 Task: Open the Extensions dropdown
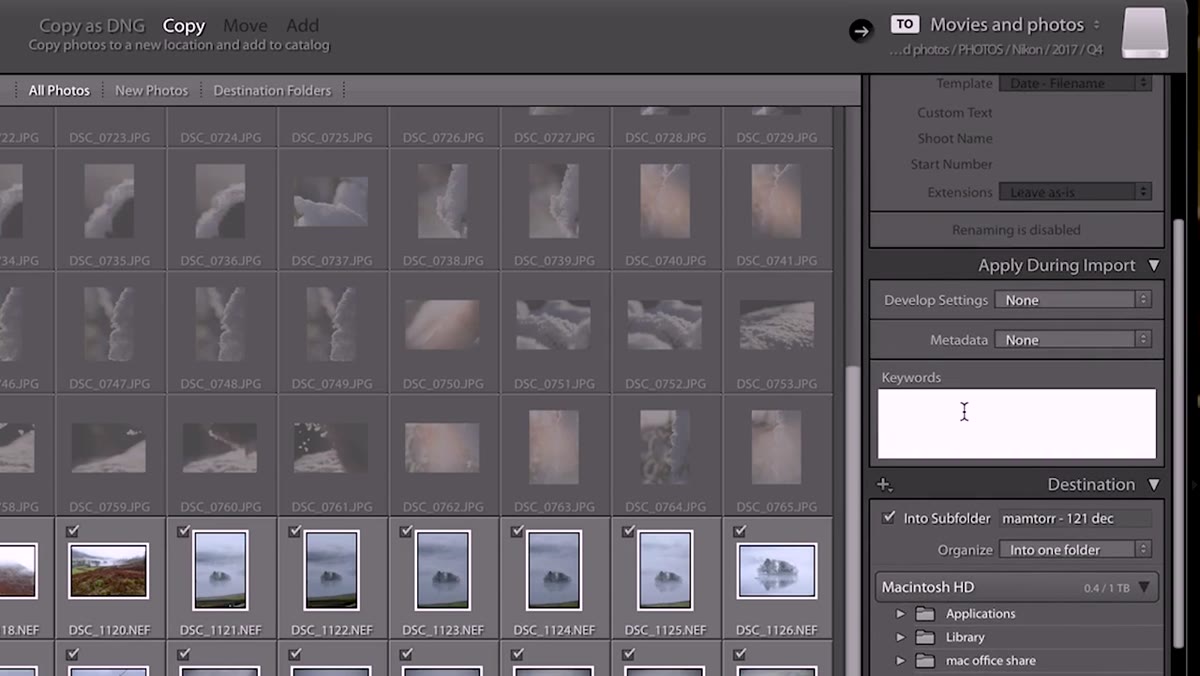tap(1074, 192)
